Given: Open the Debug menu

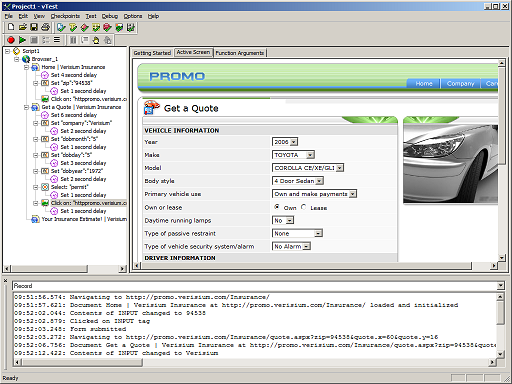Looking at the screenshot, I should (x=110, y=16).
